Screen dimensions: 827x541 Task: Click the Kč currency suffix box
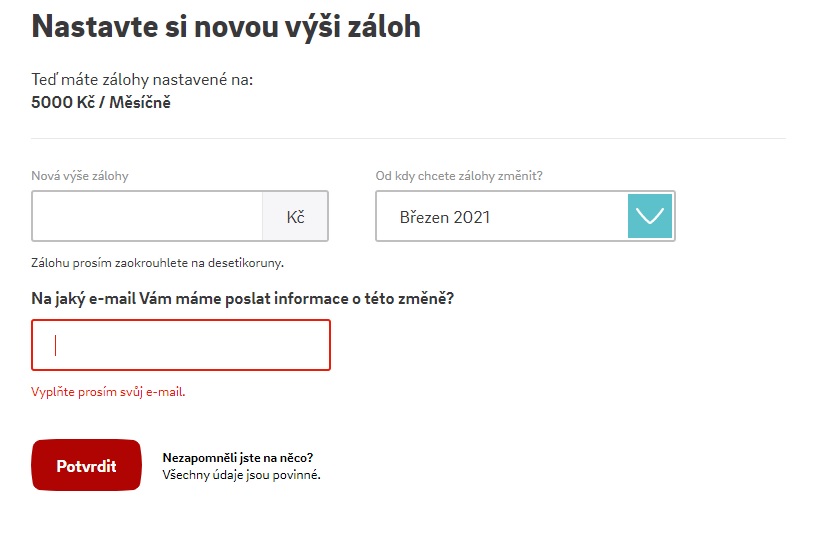point(295,216)
